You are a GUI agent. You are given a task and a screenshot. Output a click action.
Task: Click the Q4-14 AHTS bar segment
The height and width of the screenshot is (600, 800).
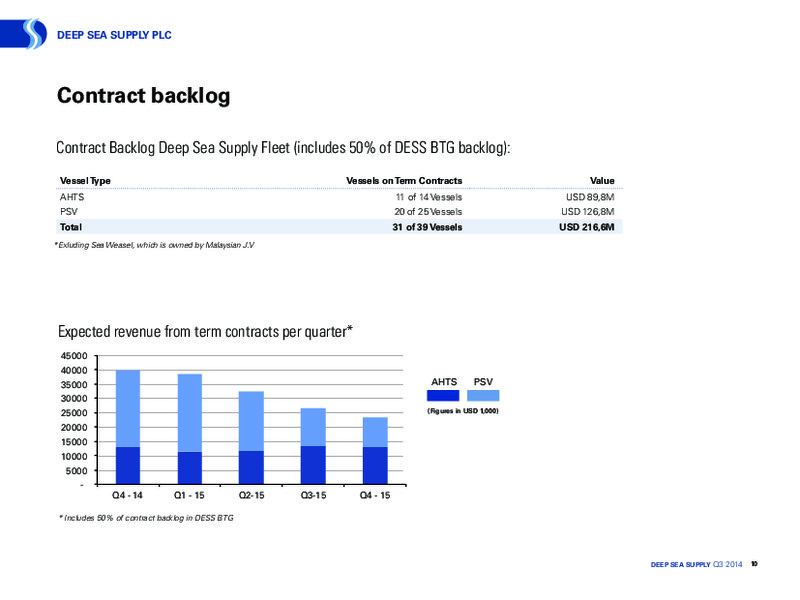point(128,465)
